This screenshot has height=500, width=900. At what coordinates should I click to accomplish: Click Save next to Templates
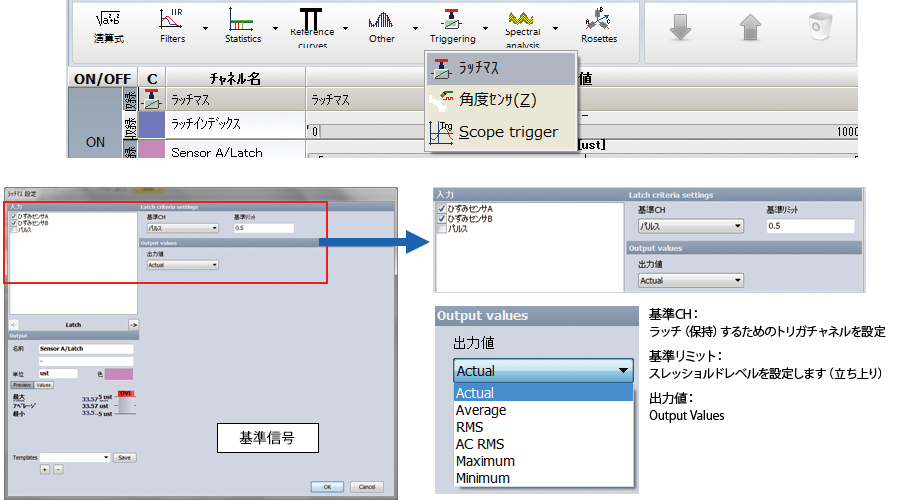(125, 458)
